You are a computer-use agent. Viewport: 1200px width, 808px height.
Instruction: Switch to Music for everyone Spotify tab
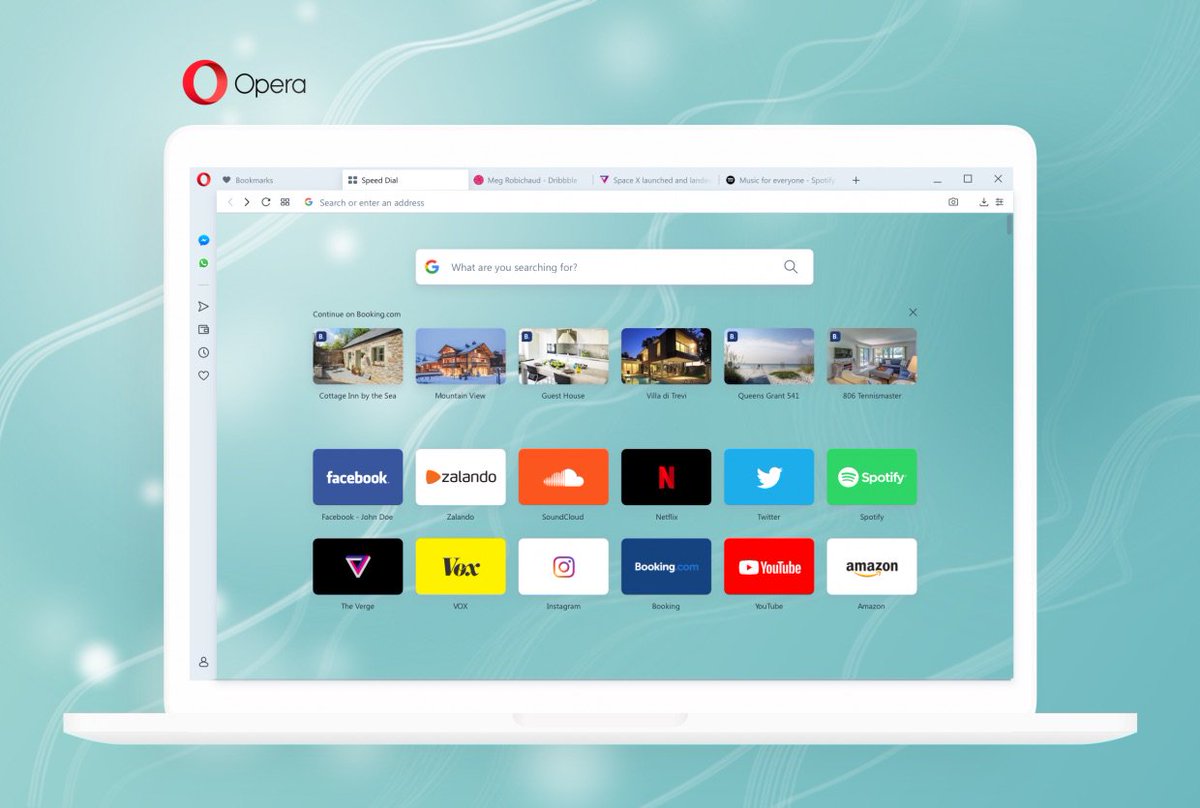[x=781, y=180]
